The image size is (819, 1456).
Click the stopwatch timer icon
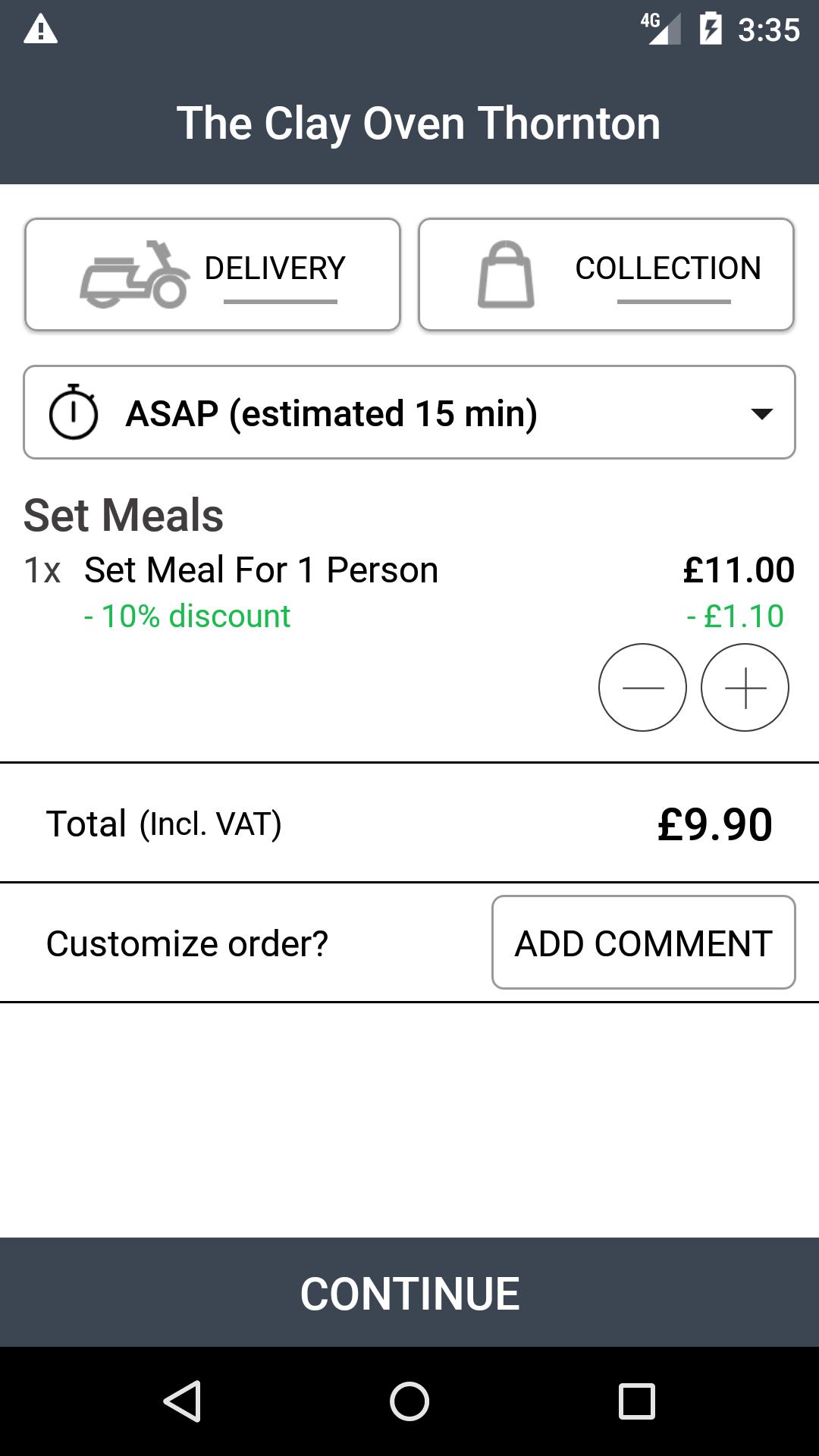(x=74, y=412)
